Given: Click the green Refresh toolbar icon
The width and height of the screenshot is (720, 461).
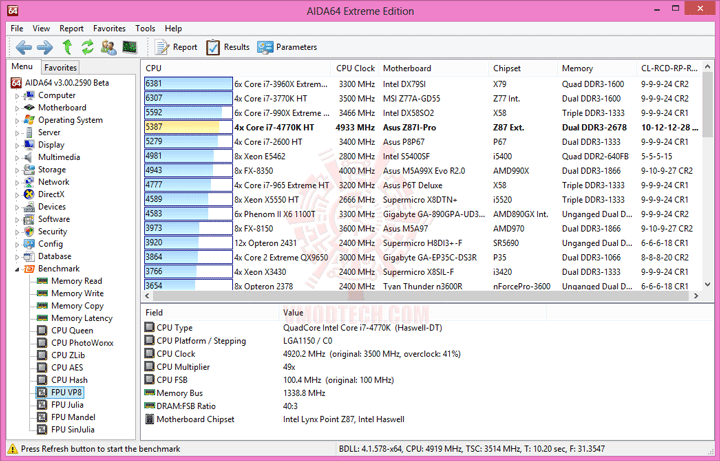Looking at the screenshot, I should [x=88, y=47].
